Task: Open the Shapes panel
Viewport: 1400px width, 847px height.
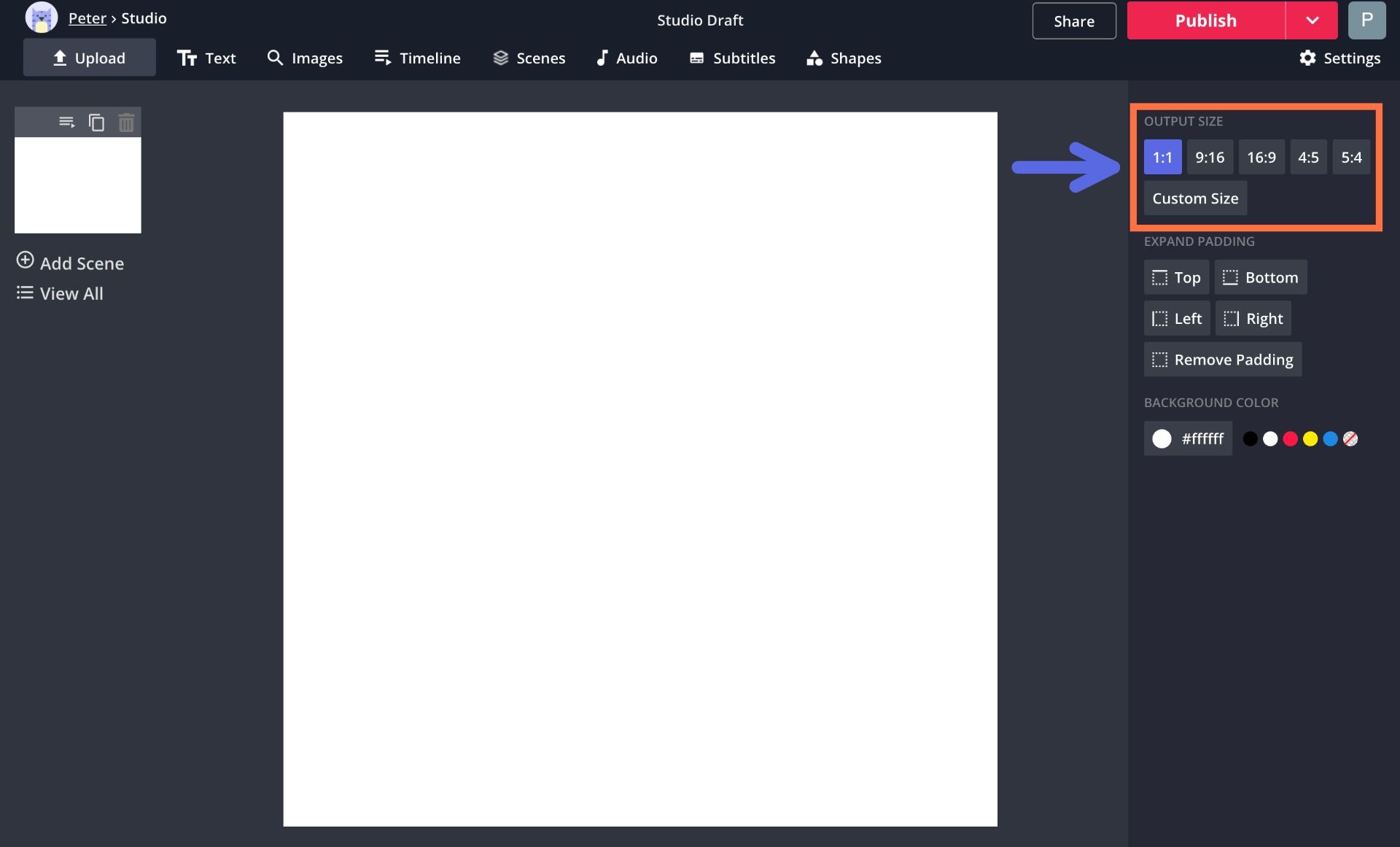Action: pos(844,58)
